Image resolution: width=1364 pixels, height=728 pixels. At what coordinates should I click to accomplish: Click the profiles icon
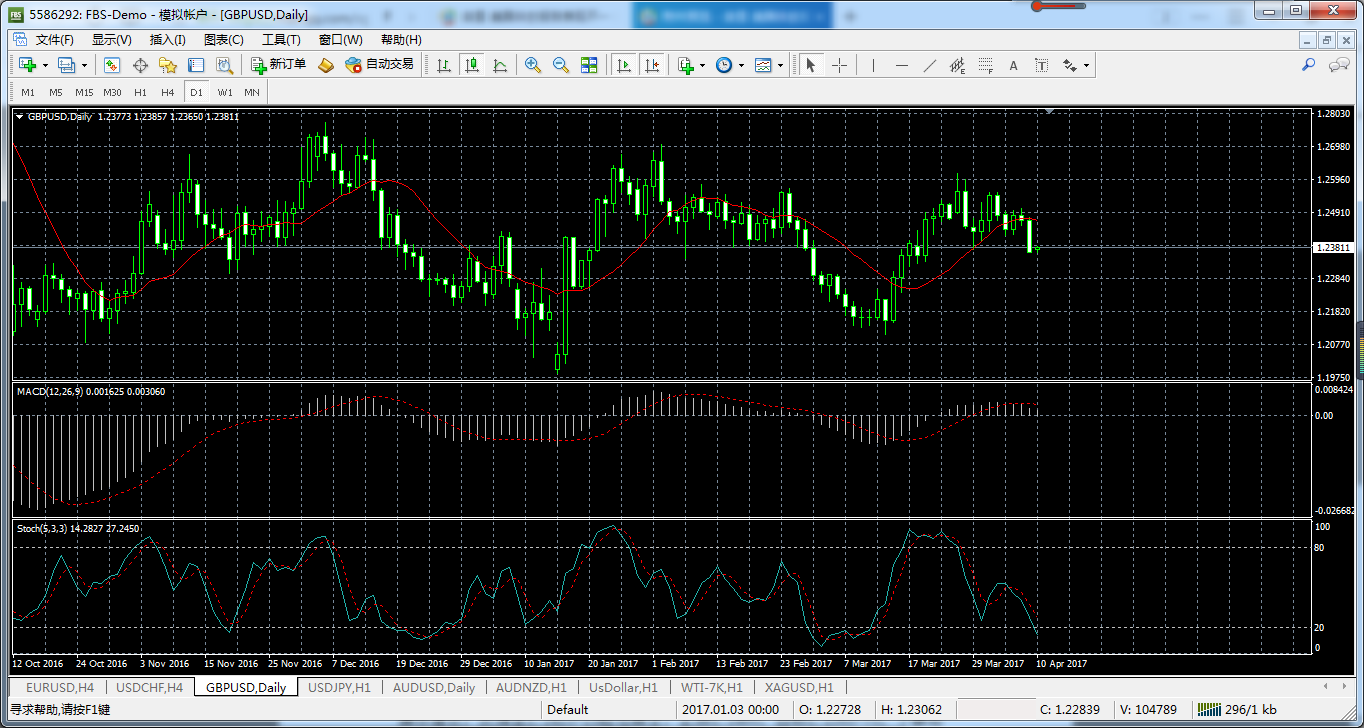click(x=67, y=65)
